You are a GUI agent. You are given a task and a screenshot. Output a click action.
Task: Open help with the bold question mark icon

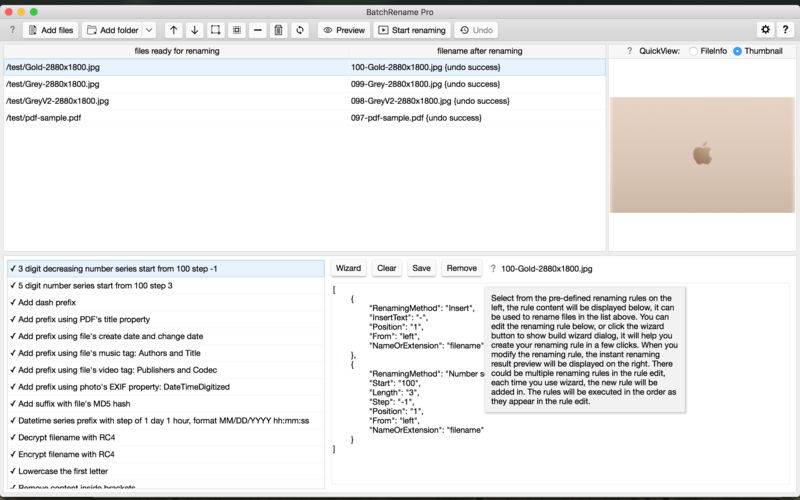785,30
